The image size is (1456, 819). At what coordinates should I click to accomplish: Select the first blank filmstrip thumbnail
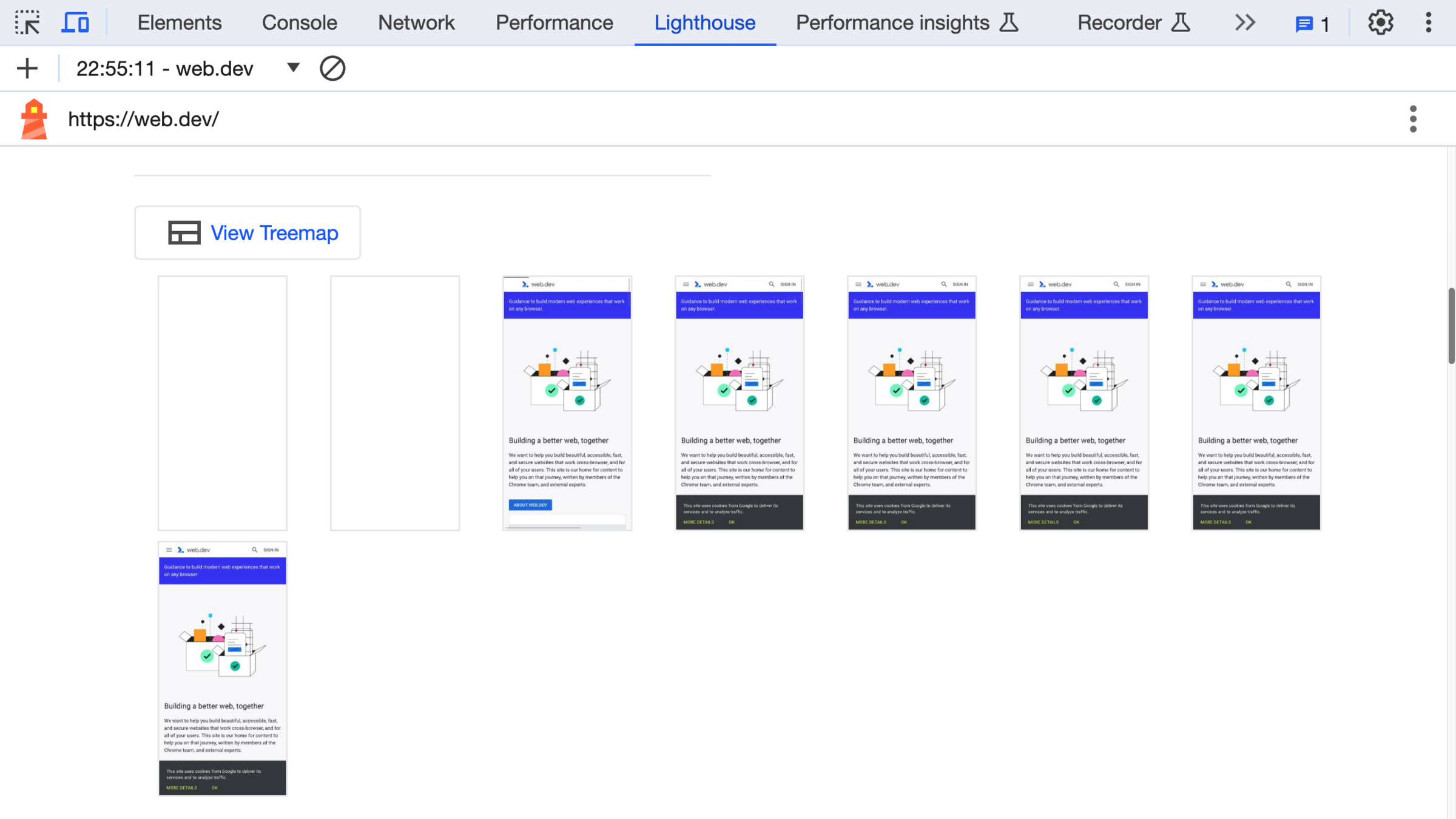click(x=223, y=403)
